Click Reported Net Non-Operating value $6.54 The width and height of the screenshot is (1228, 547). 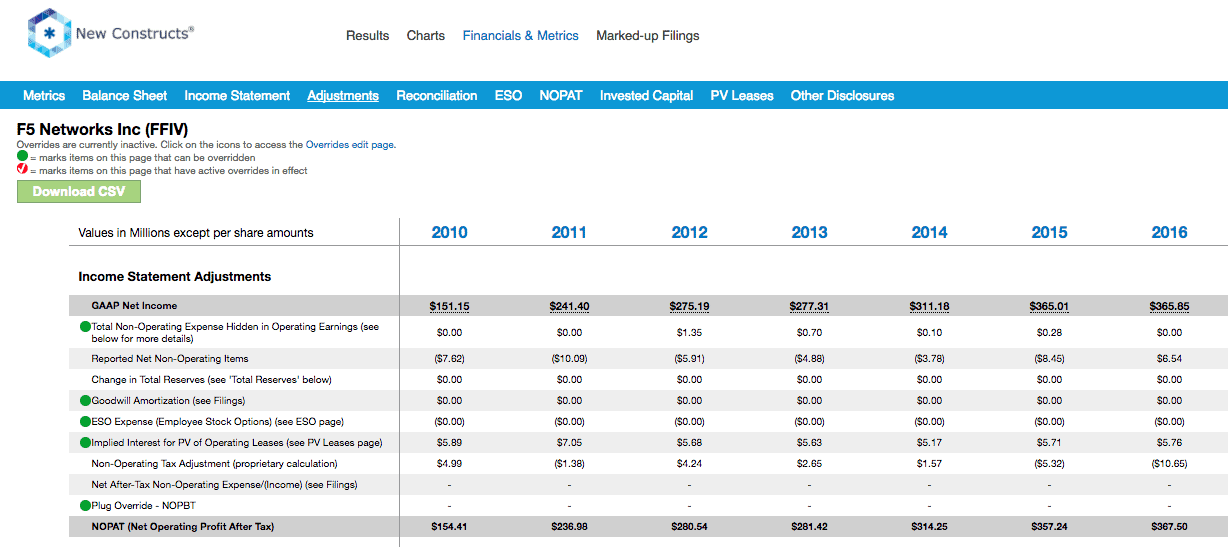pyautogui.click(x=1170, y=359)
